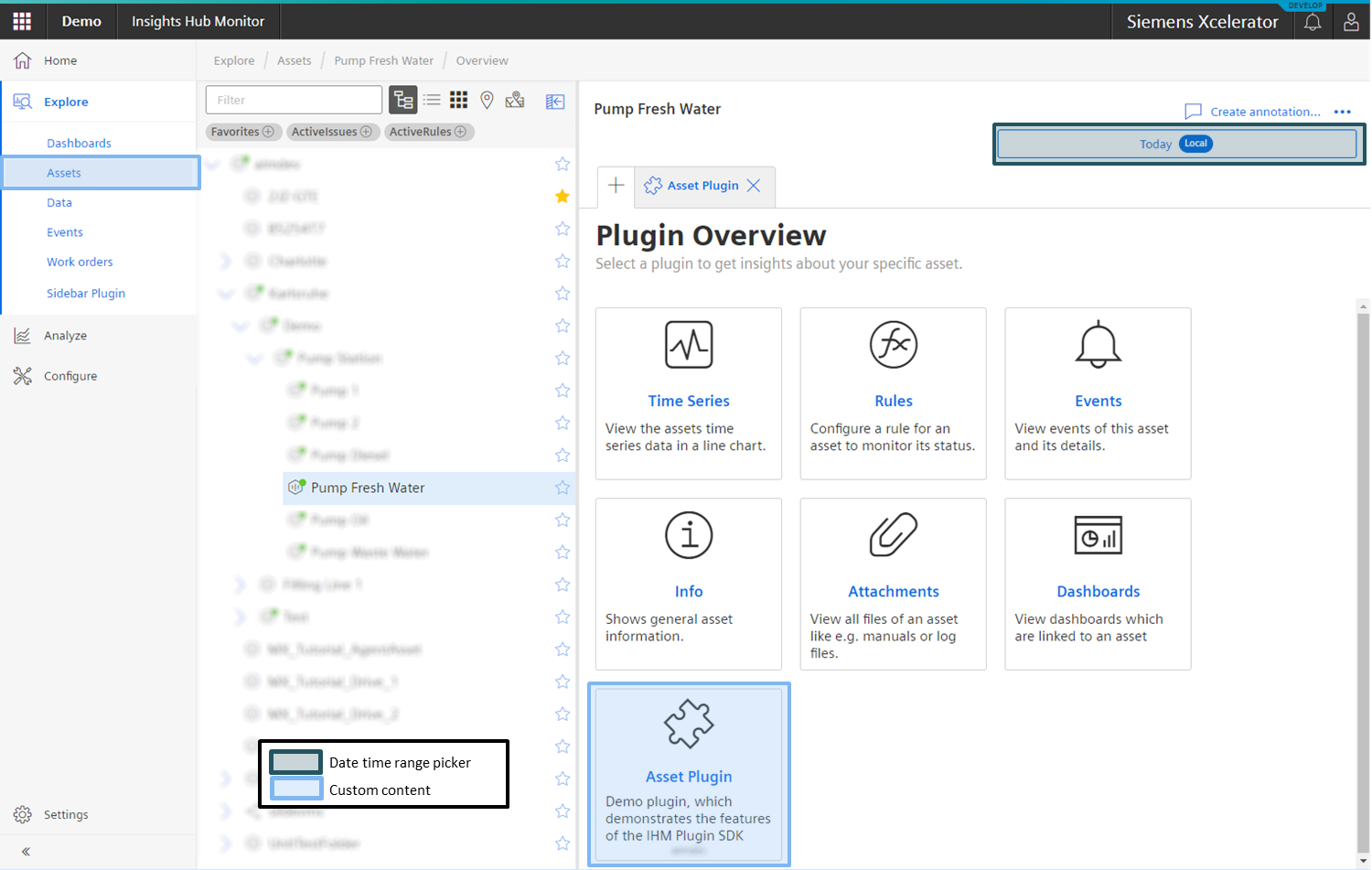Open the user account icon

click(x=1351, y=22)
